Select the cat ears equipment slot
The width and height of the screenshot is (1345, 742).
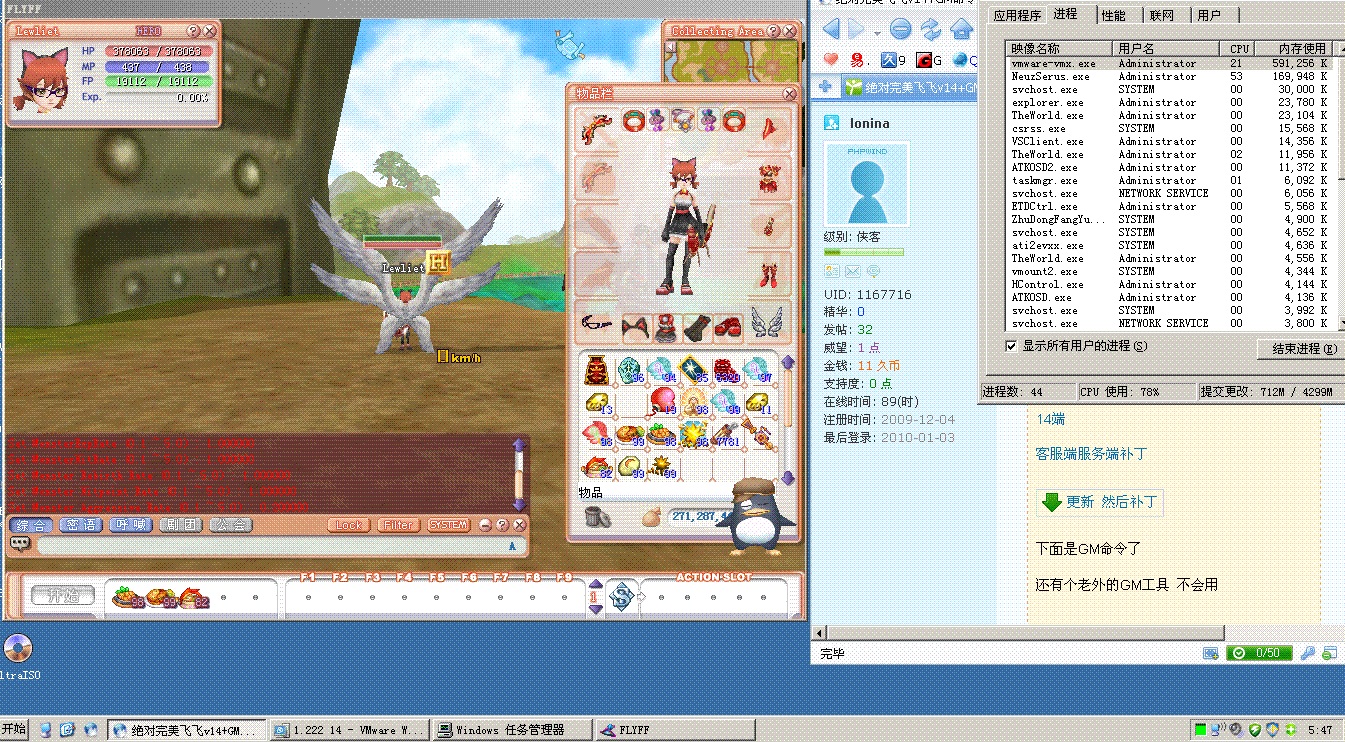tap(634, 326)
